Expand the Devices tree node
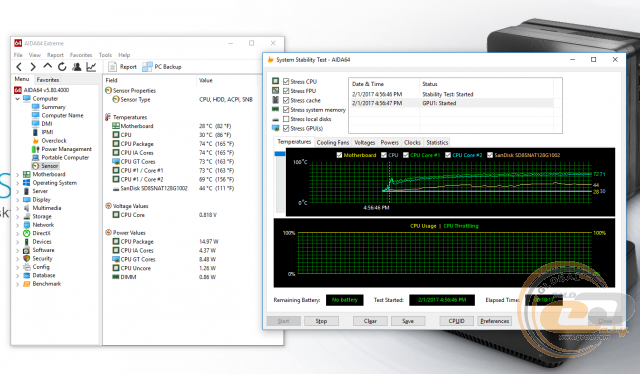This screenshot has width=640, height=374. pos(18,242)
